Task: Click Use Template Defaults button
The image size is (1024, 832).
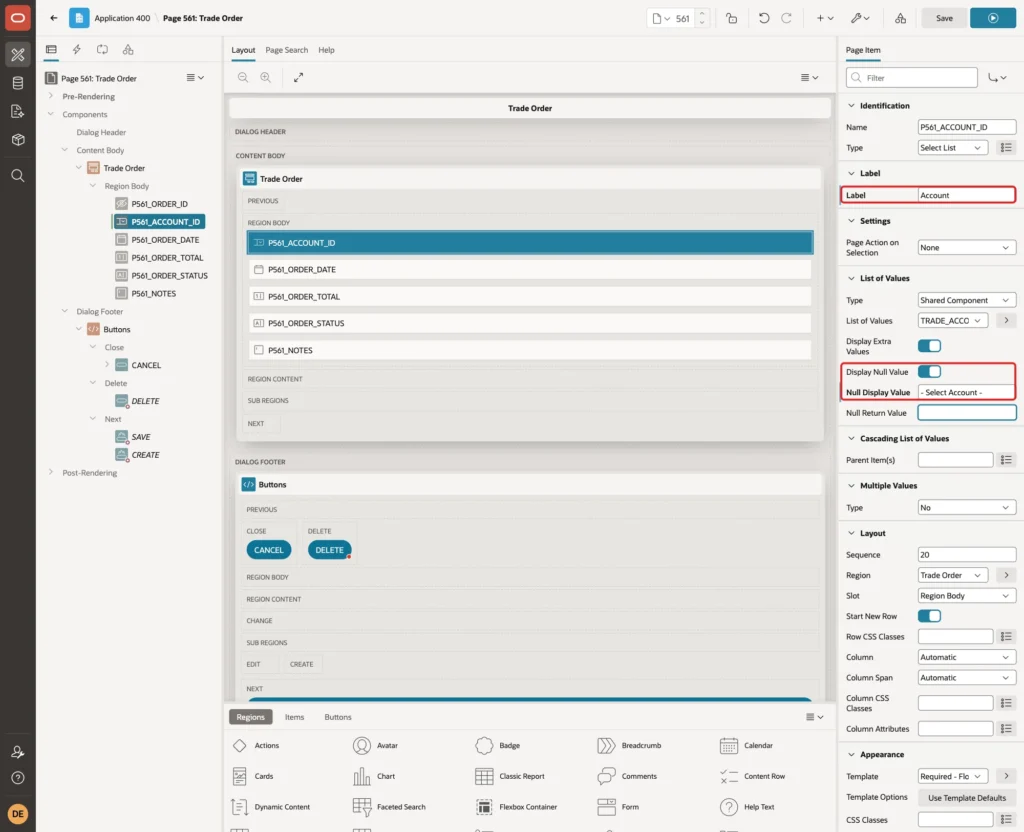Action: coord(967,797)
